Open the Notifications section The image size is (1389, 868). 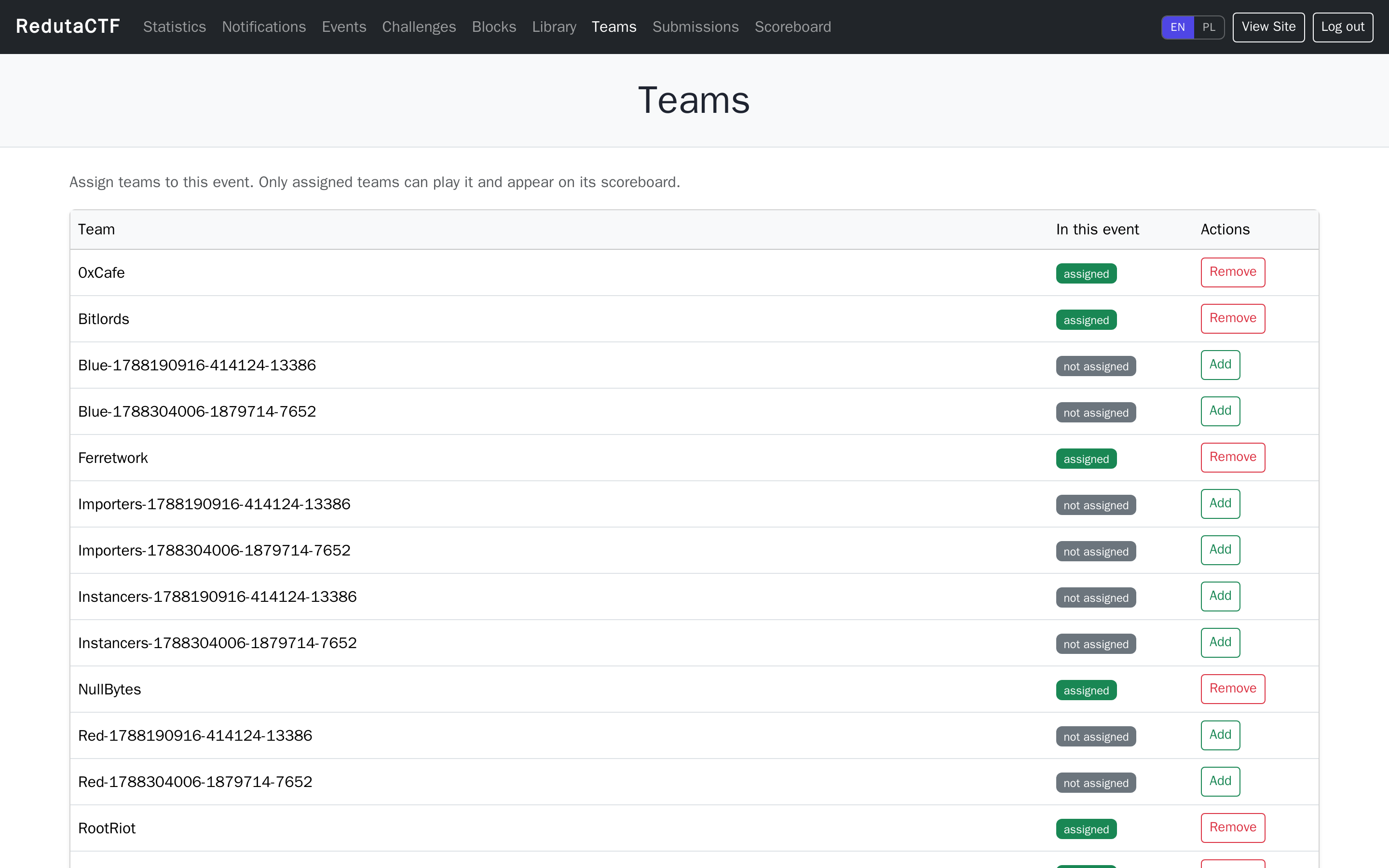(264, 27)
